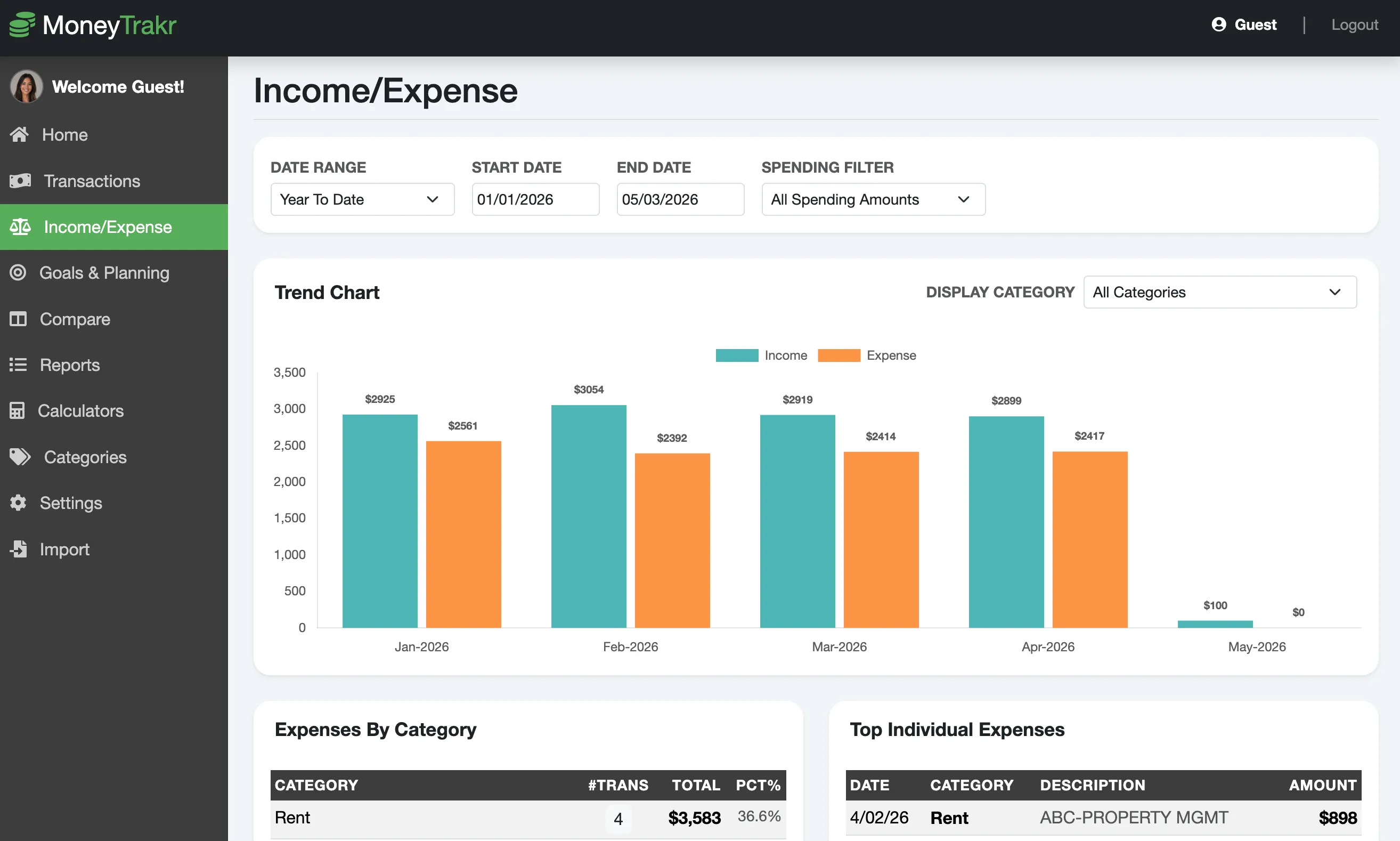This screenshot has width=1400, height=841.
Task: Click the Home house icon
Action: pyautogui.click(x=19, y=134)
